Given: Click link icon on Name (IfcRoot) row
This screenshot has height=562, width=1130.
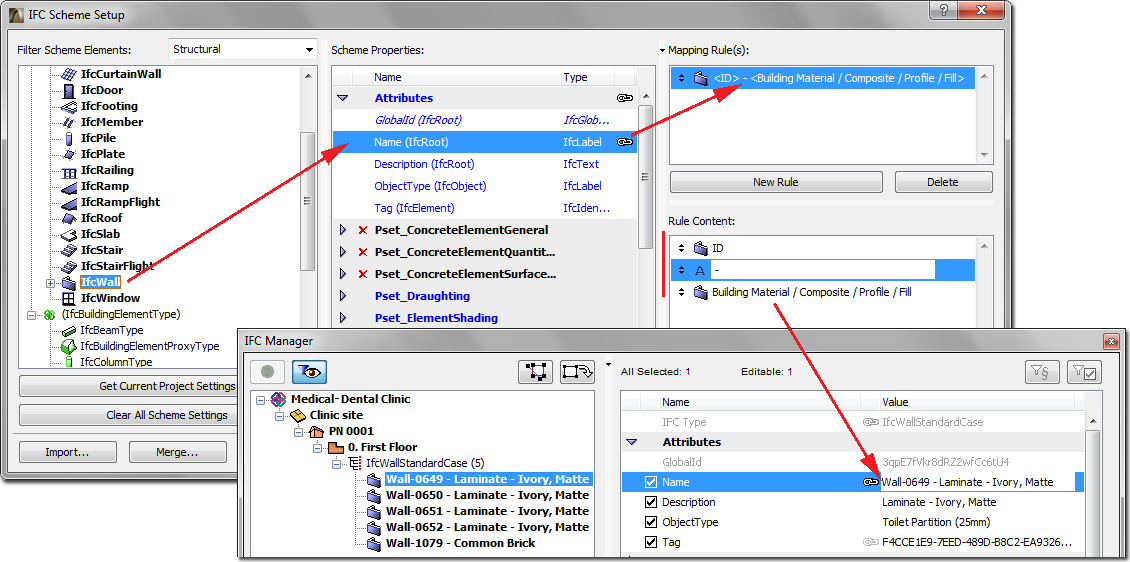Looking at the screenshot, I should tap(625, 142).
